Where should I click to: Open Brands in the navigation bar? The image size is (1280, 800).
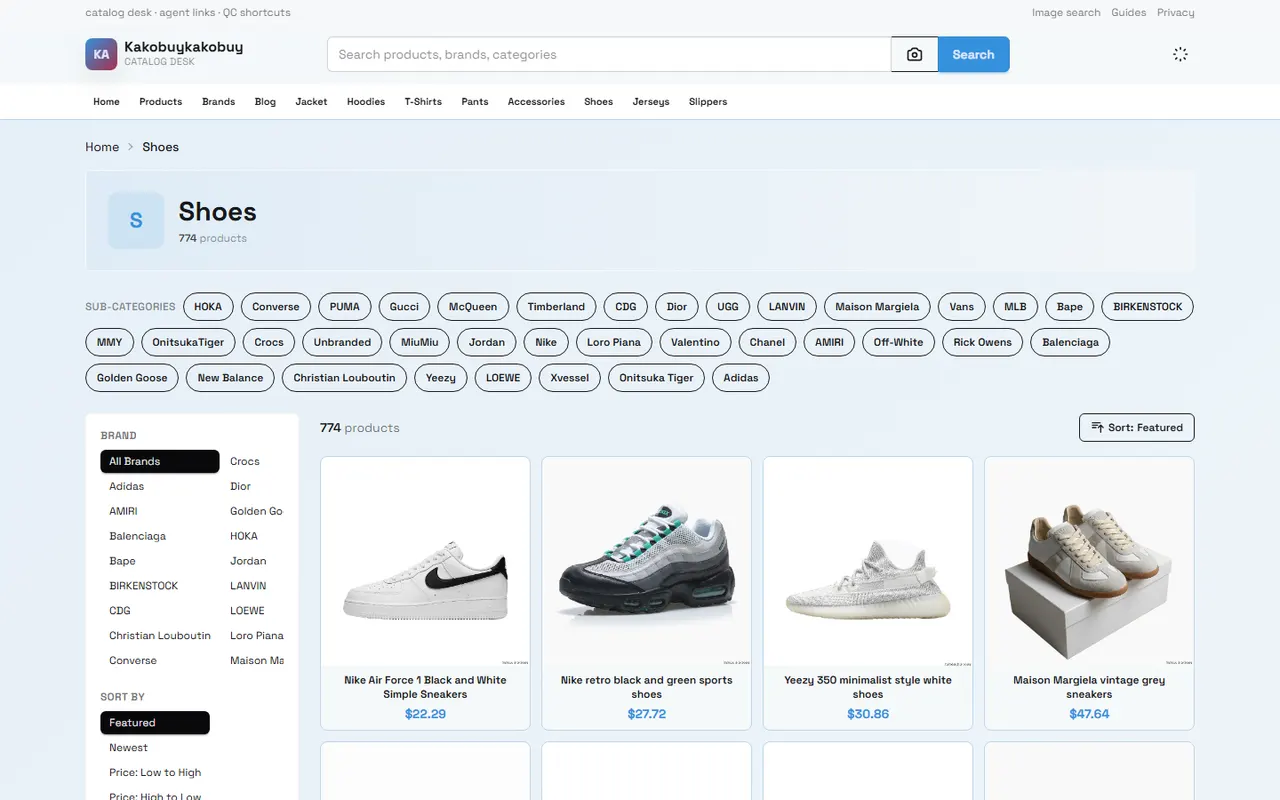coord(219,101)
